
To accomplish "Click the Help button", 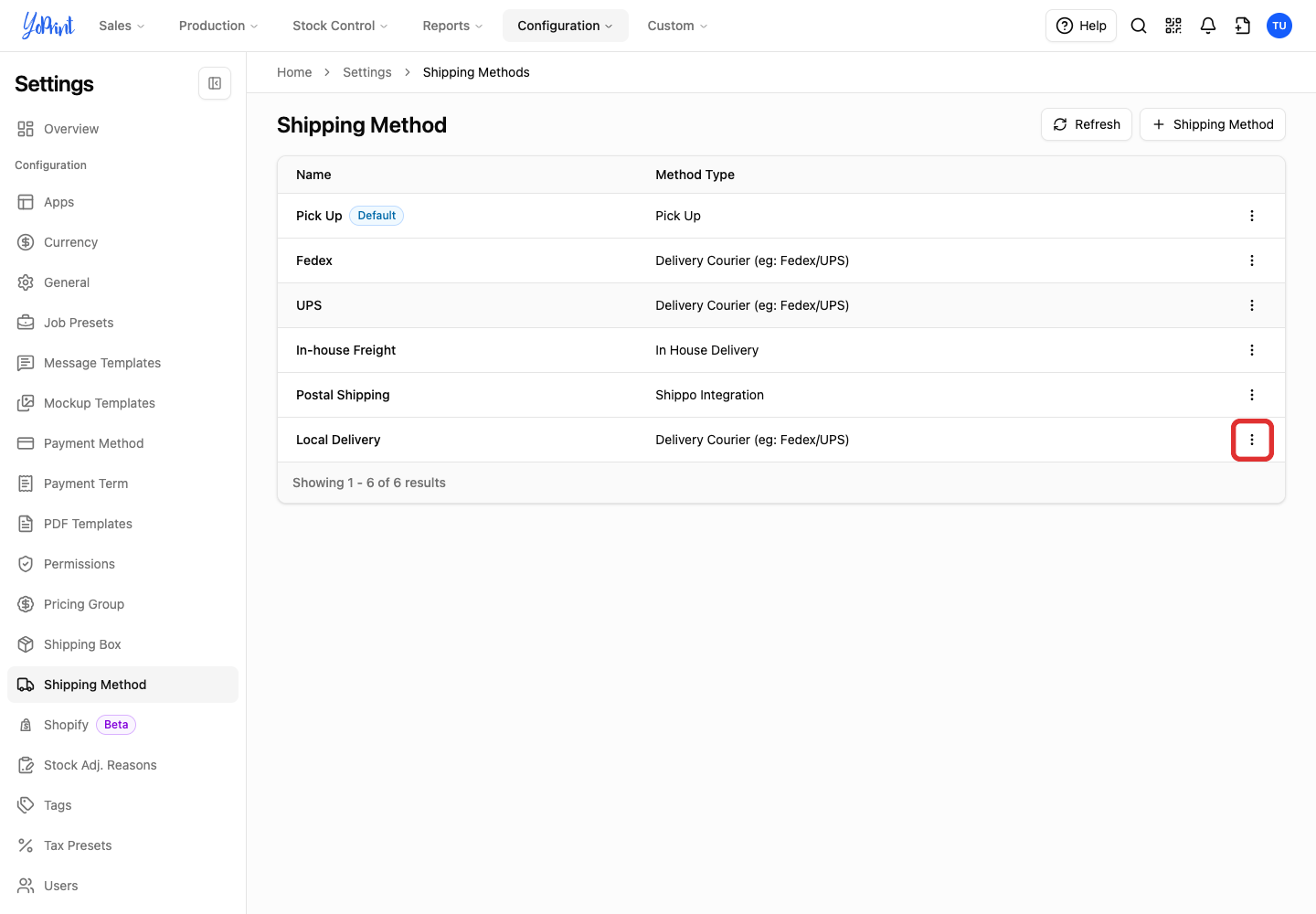I will [x=1081, y=26].
